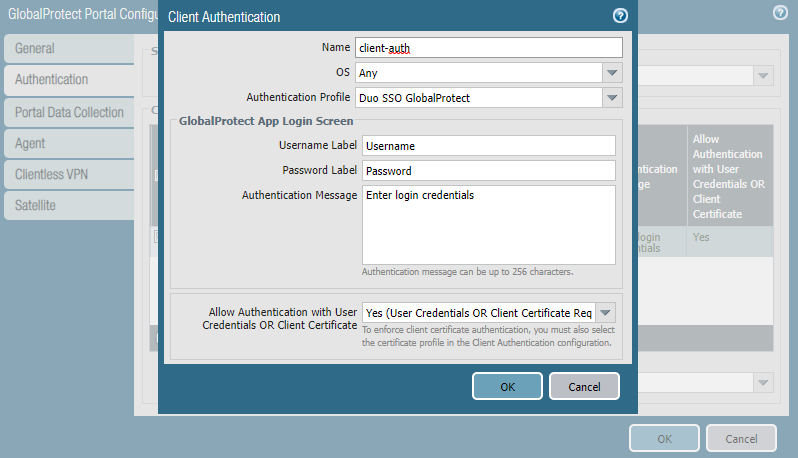Open the Agent tab
Screen dimensions: 798x458
(x=69, y=144)
